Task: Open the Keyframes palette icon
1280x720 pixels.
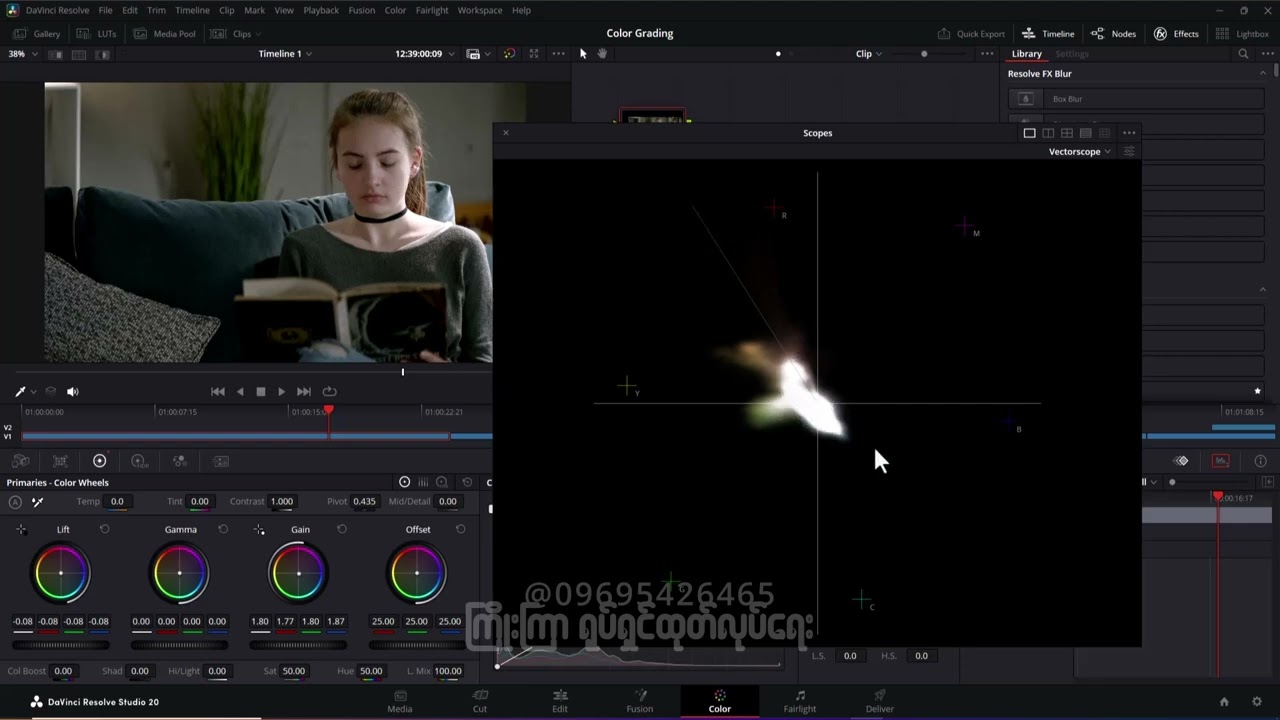Action: coord(1181,461)
